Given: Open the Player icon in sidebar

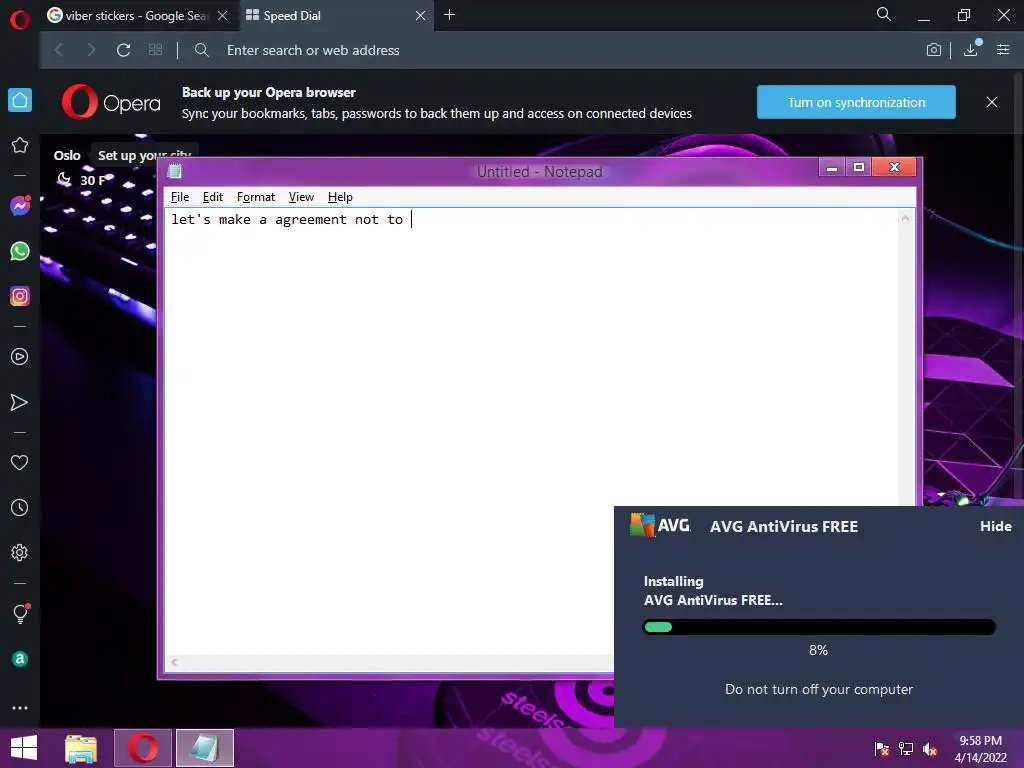Looking at the screenshot, I should pos(20,357).
